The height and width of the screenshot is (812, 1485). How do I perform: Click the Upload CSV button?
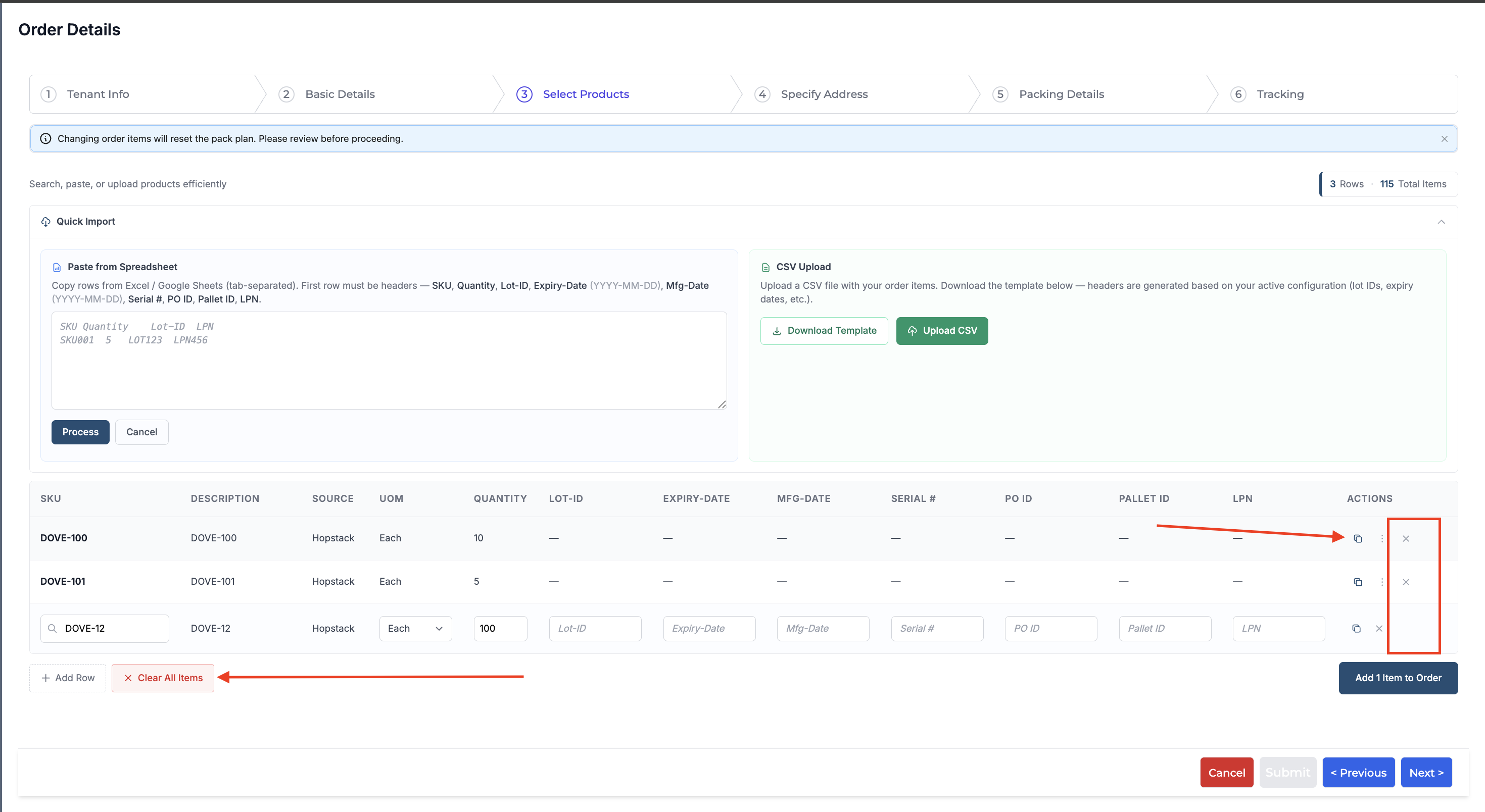point(941,331)
